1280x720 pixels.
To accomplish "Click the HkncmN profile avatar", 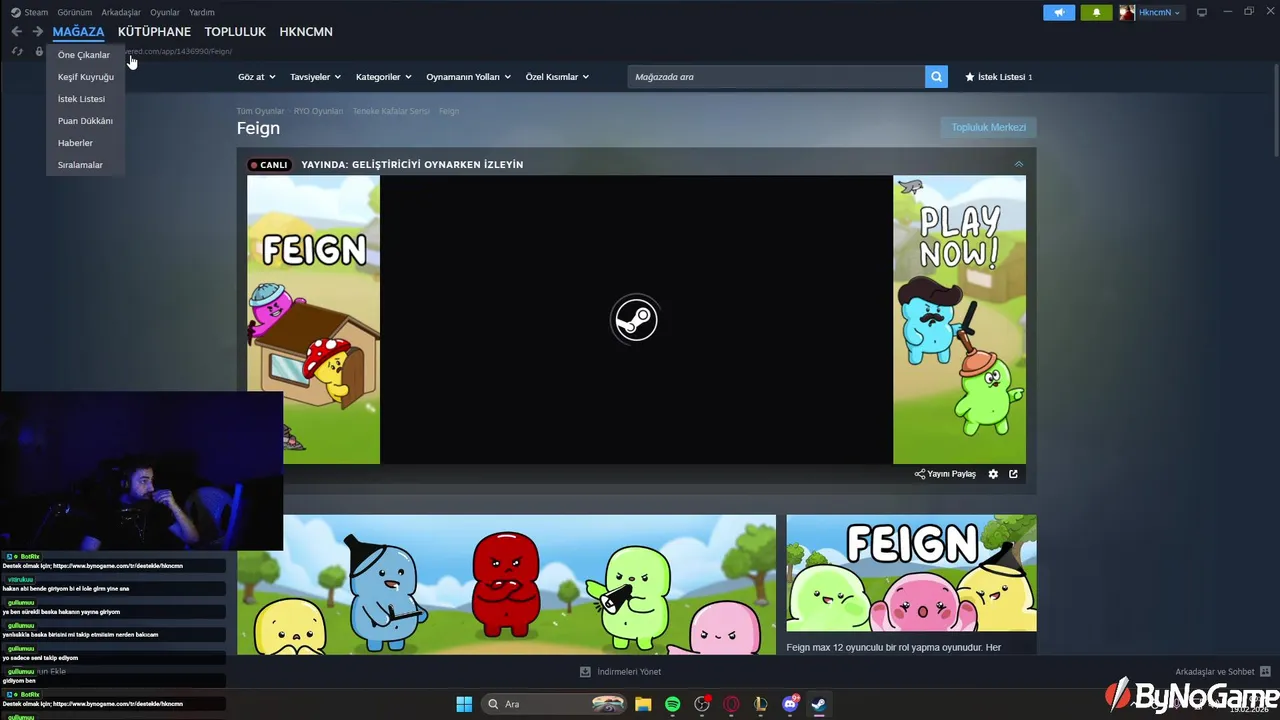I will (1127, 13).
